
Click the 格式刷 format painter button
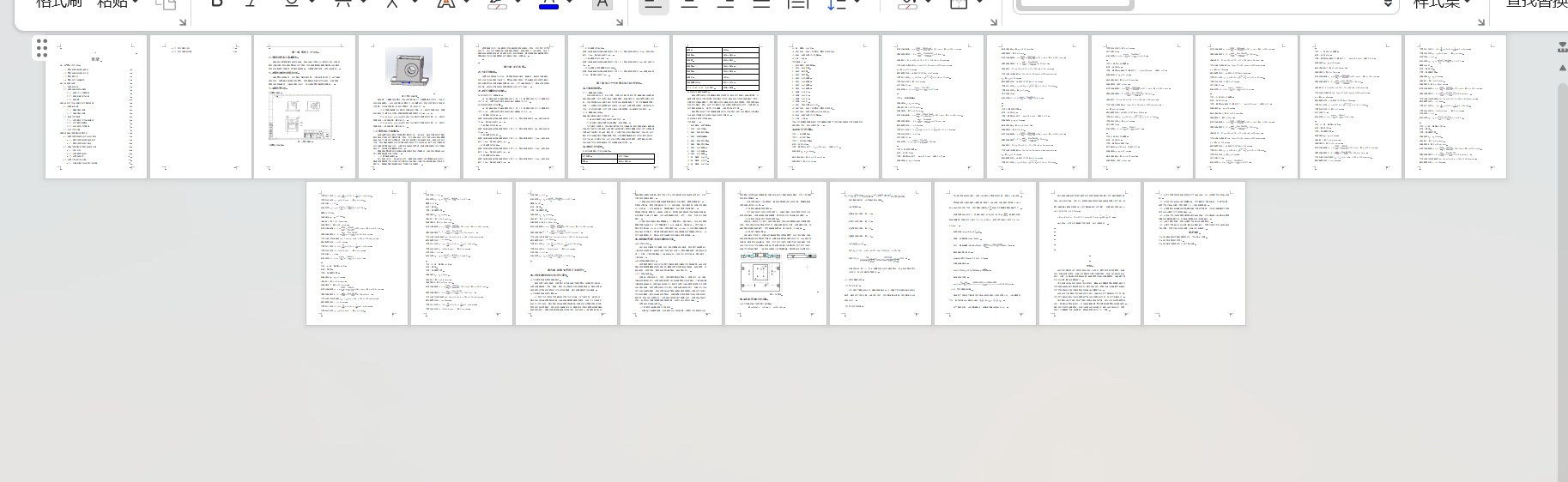tap(58, 3)
